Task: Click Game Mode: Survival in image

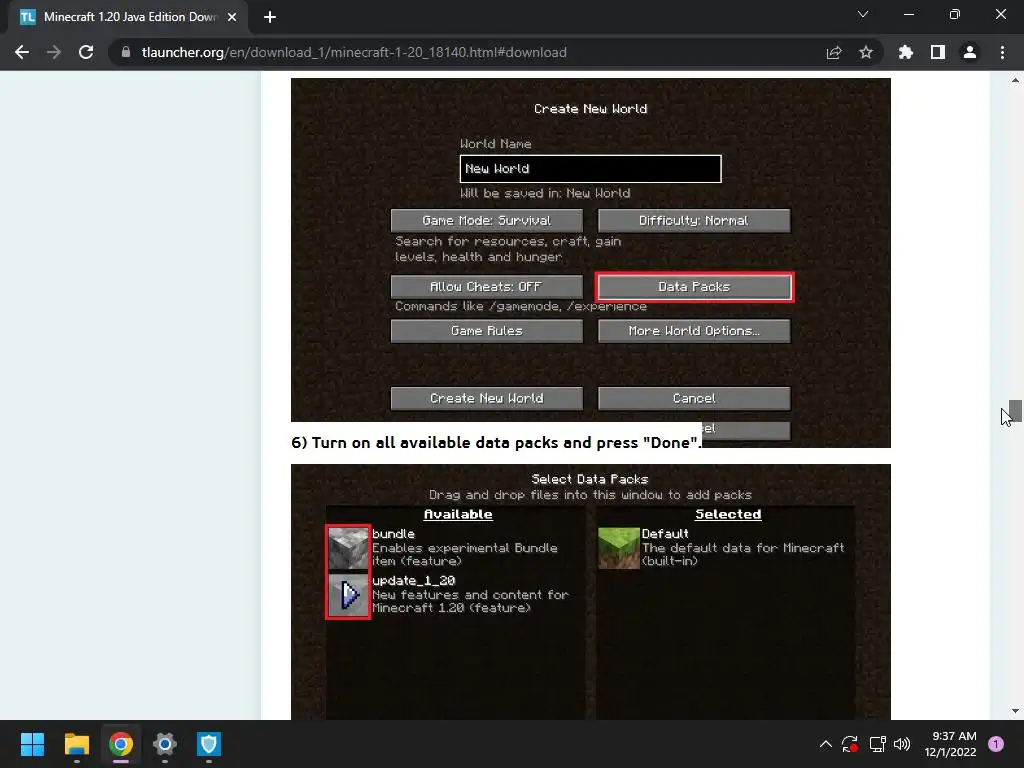Action: (x=487, y=221)
